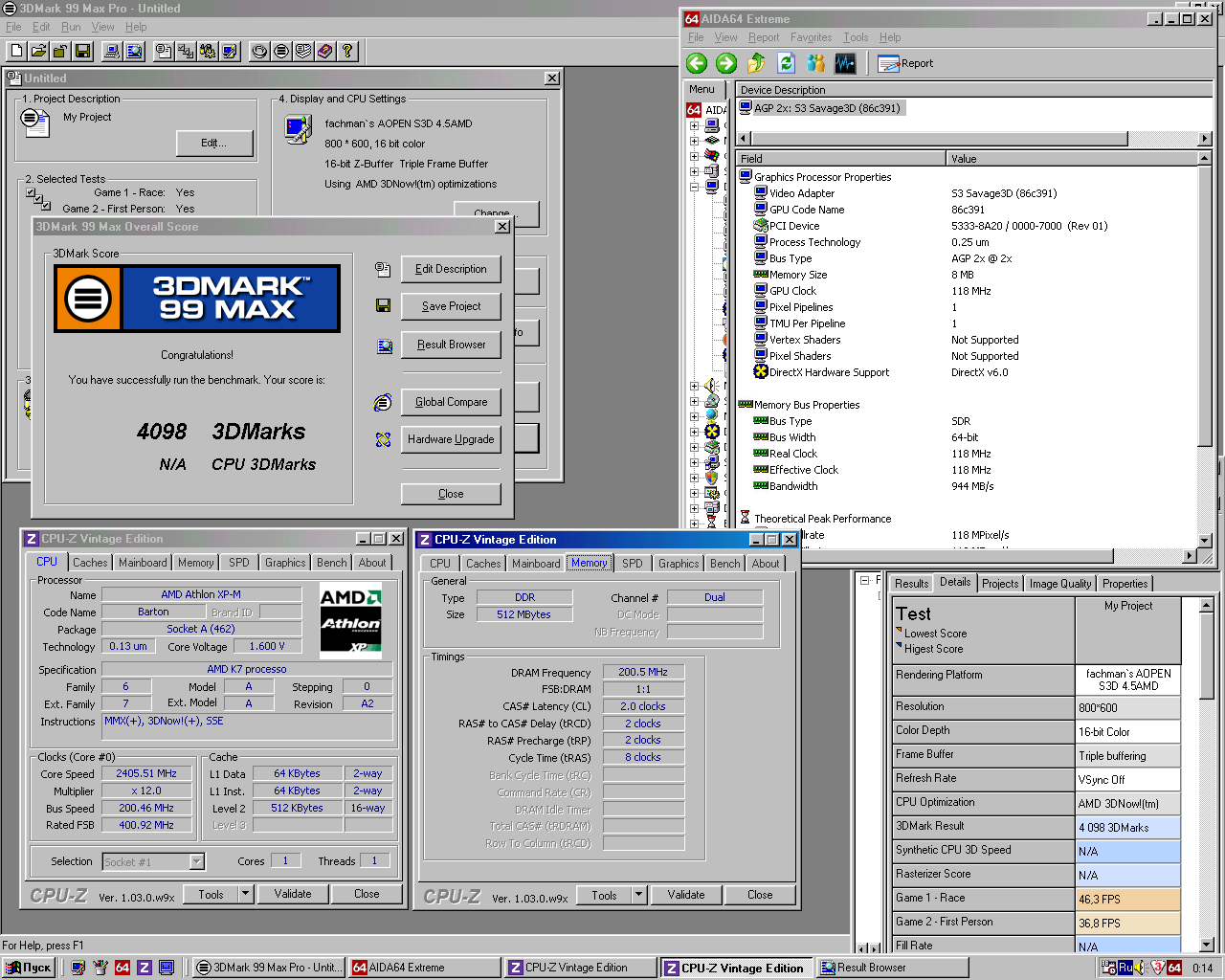Switch to Caches tab in left CPU-Z window
The image size is (1225, 980).
tap(90, 563)
